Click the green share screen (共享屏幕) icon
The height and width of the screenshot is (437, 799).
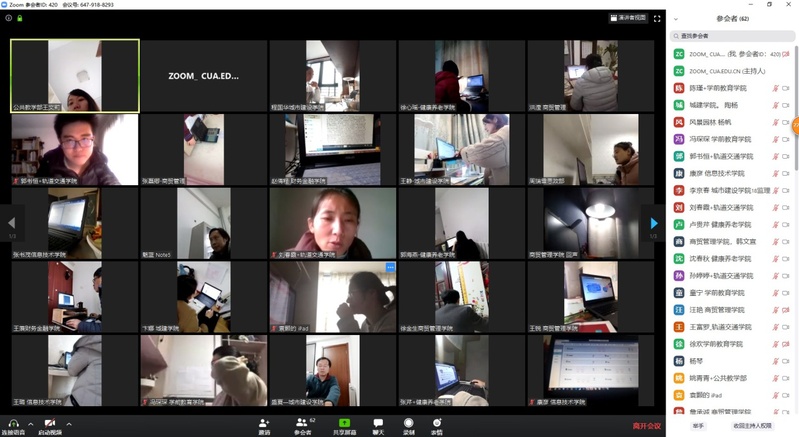344,423
